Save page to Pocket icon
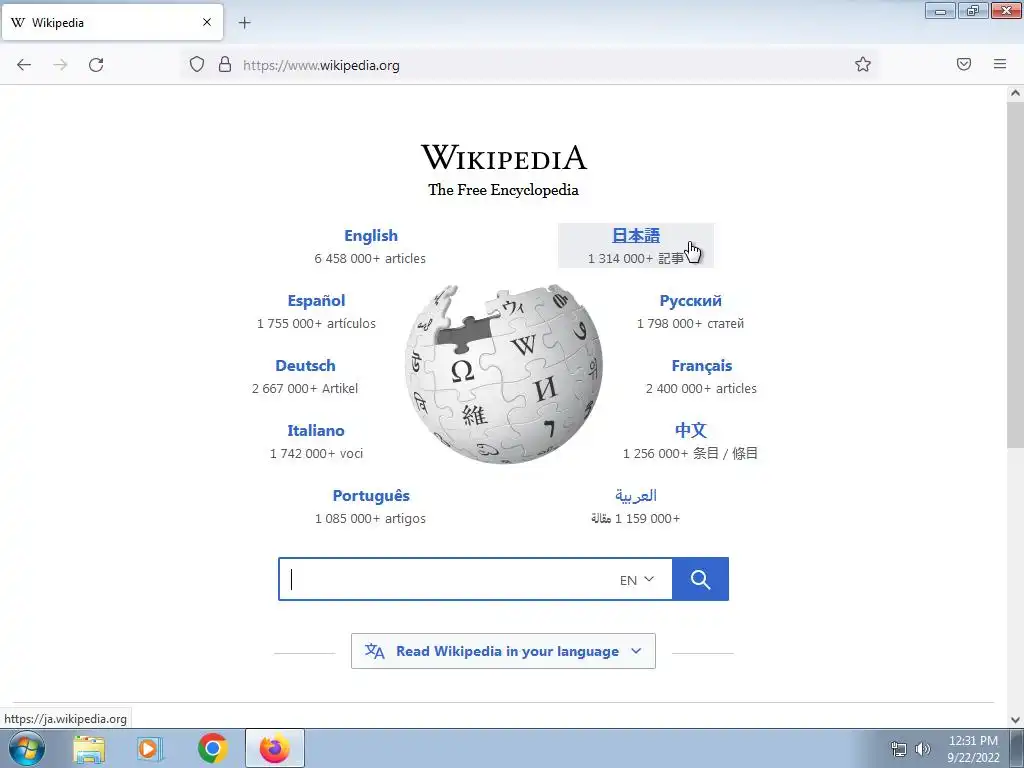 [964, 64]
